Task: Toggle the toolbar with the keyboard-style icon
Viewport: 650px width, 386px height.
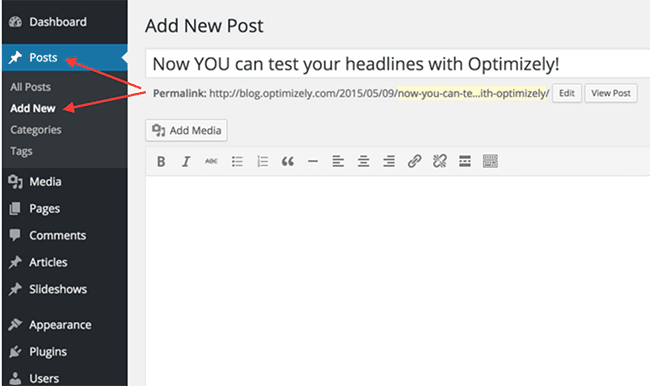Action: click(490, 161)
